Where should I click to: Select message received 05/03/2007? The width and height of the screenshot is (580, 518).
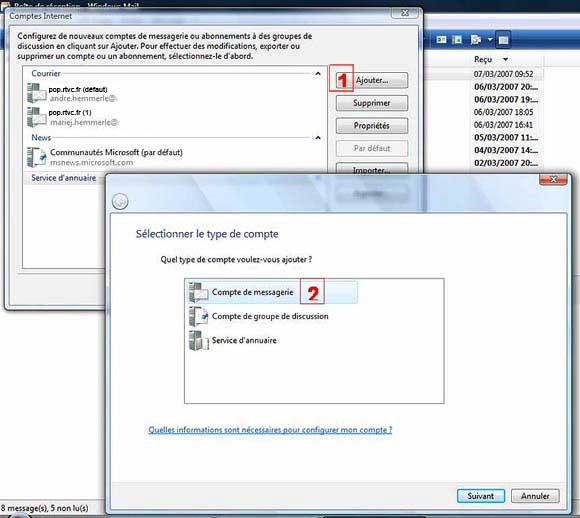tap(506, 137)
